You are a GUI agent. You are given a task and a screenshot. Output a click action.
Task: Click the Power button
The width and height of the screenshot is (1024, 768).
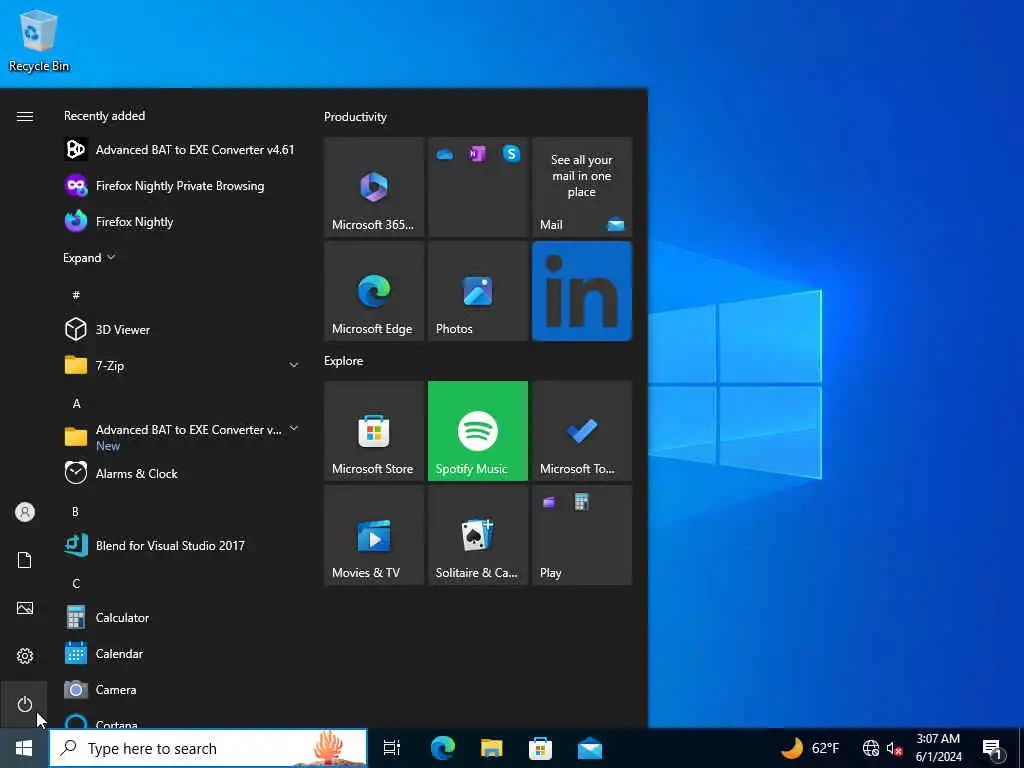pyautogui.click(x=25, y=704)
